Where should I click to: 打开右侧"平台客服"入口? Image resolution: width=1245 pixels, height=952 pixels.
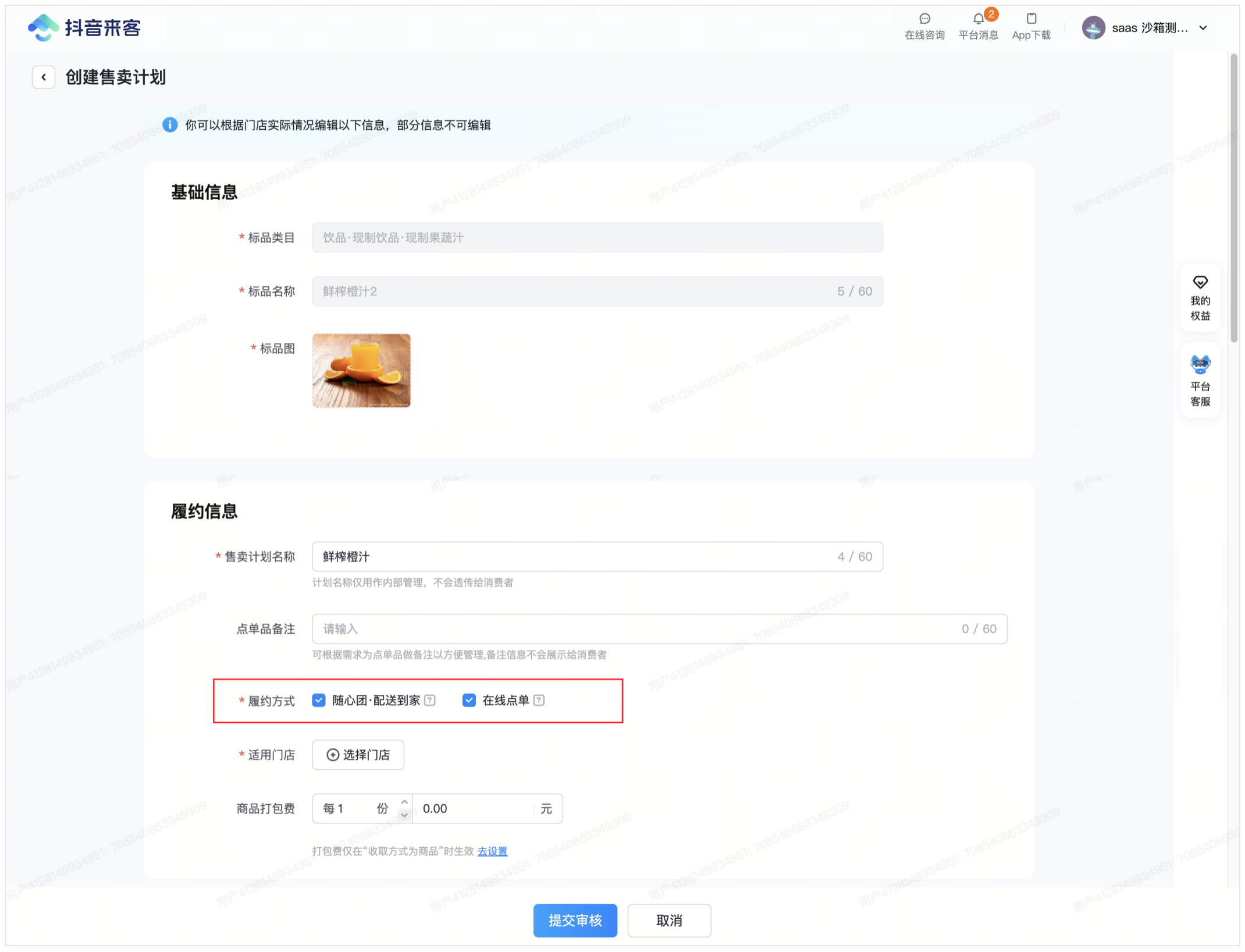click(1200, 380)
